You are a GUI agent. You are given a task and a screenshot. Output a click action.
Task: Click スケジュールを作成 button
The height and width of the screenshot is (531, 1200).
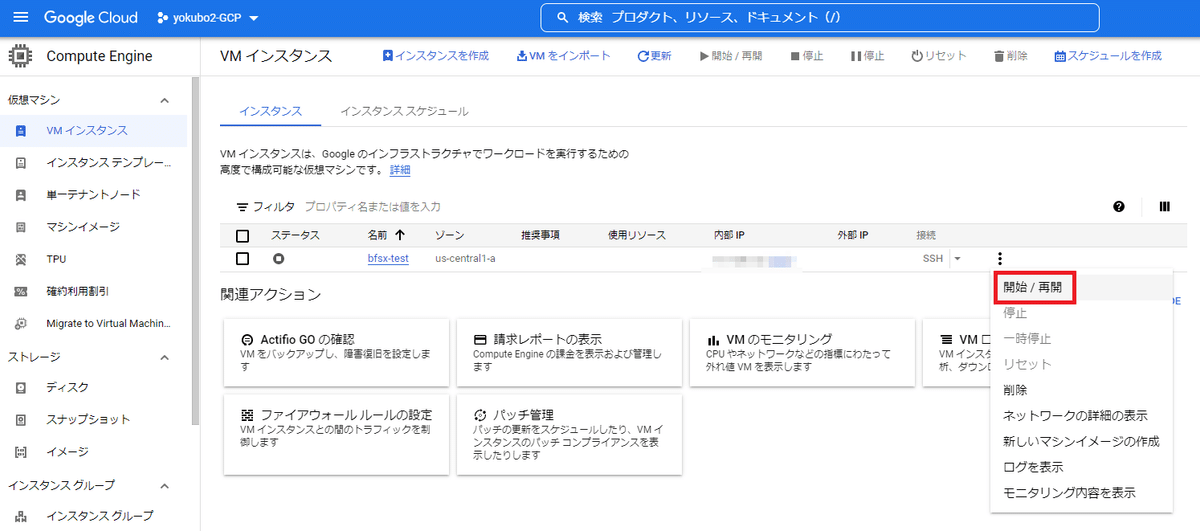pyautogui.click(x=1108, y=56)
